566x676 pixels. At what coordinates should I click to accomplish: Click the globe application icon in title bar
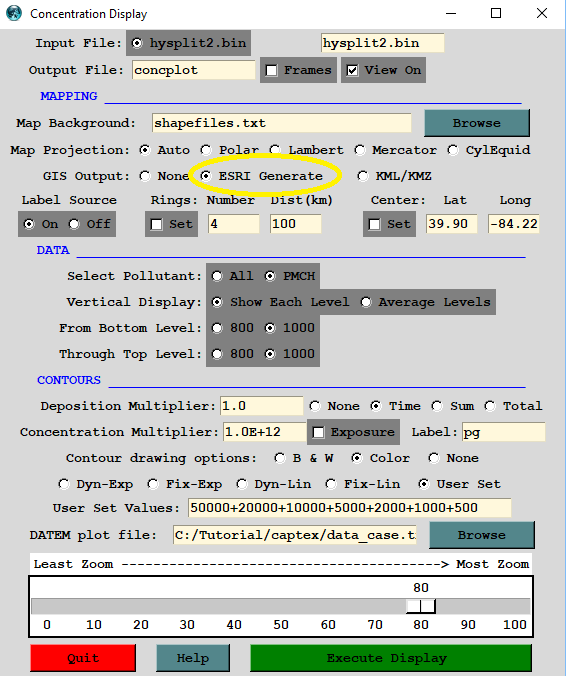14,13
